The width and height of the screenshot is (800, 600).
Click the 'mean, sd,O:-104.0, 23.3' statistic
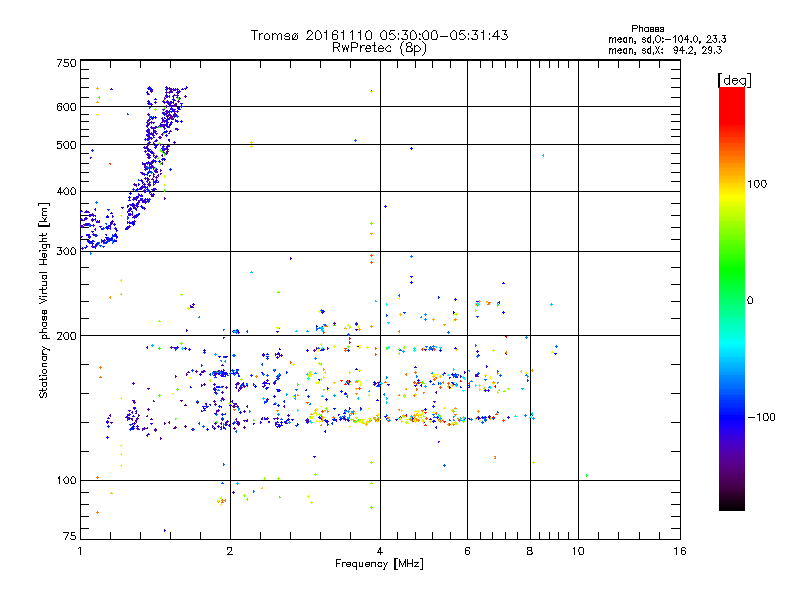coord(667,39)
